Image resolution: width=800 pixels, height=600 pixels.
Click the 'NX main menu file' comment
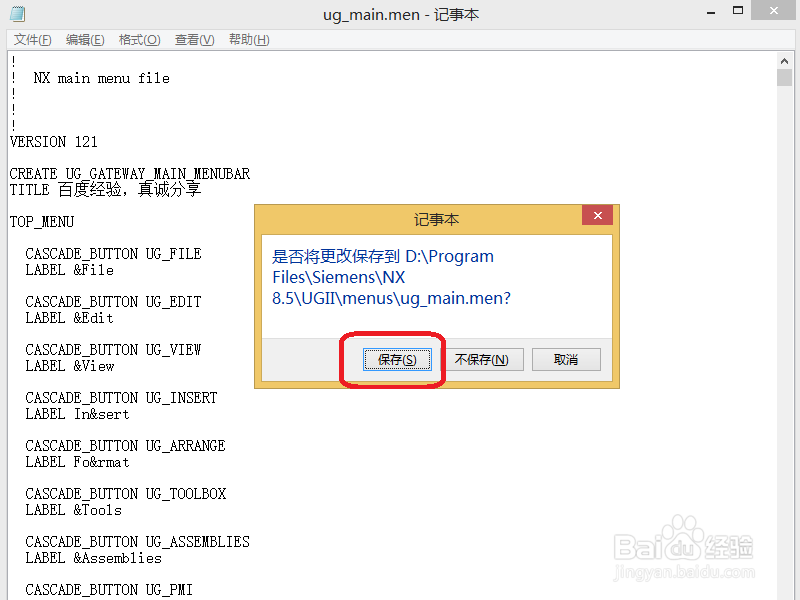[102, 78]
